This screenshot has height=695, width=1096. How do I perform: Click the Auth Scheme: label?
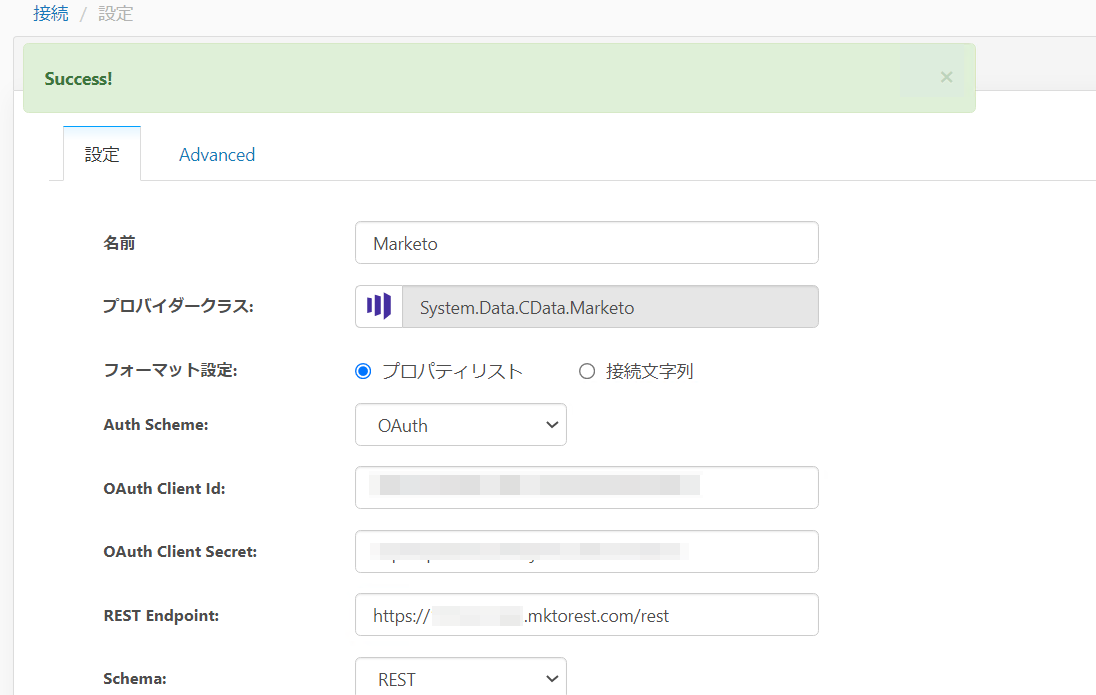pyautogui.click(x=156, y=424)
